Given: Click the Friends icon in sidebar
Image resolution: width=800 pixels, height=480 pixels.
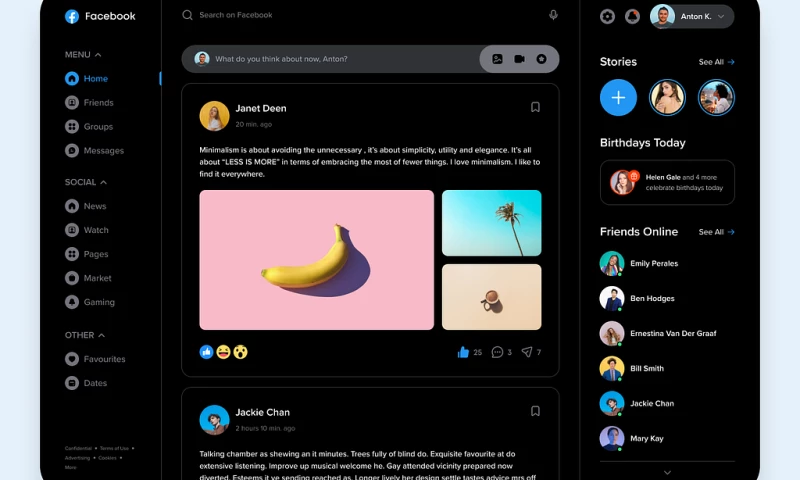Looking at the screenshot, I should pos(72,103).
